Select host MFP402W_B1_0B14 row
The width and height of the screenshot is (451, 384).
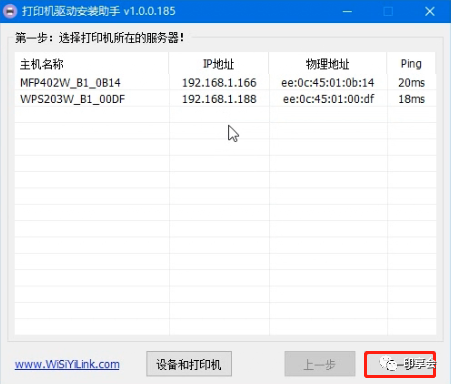[x=225, y=82]
